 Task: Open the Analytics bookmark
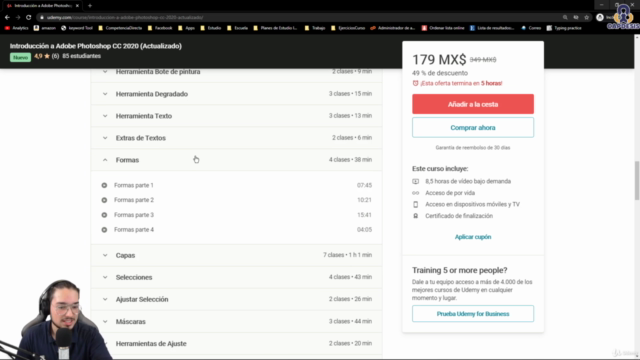(17, 28)
